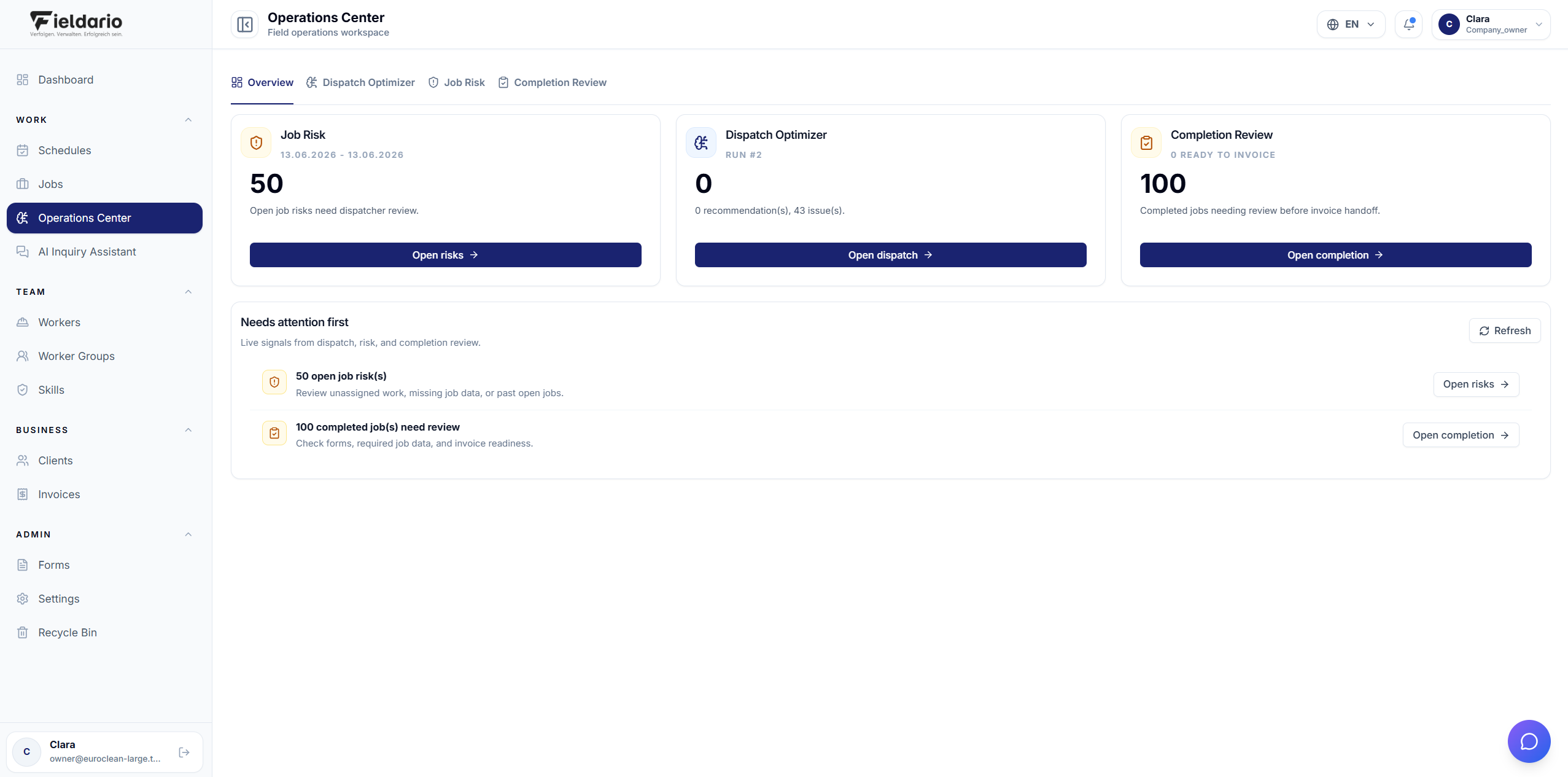Collapse the BUSINESS sidebar section
1568x777 pixels.
point(188,430)
